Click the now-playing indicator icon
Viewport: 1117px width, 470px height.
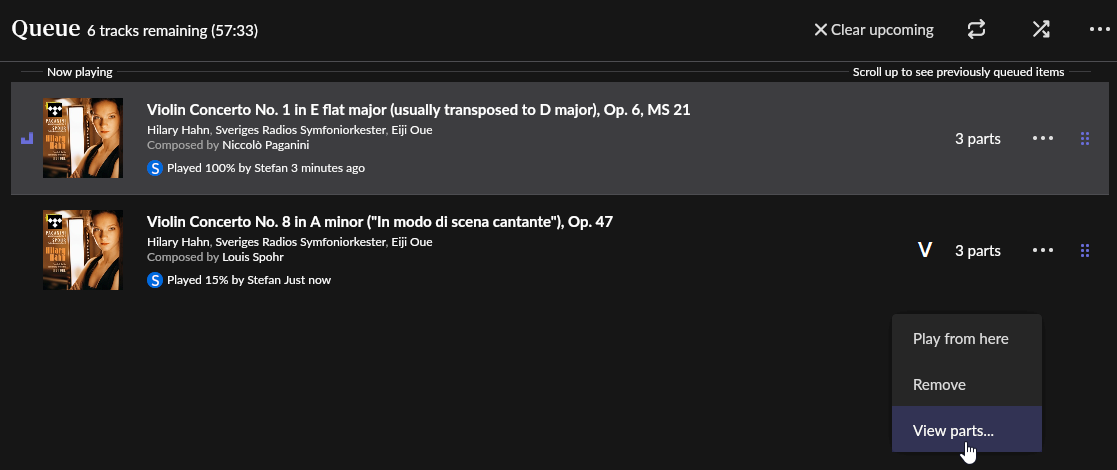click(x=27, y=139)
